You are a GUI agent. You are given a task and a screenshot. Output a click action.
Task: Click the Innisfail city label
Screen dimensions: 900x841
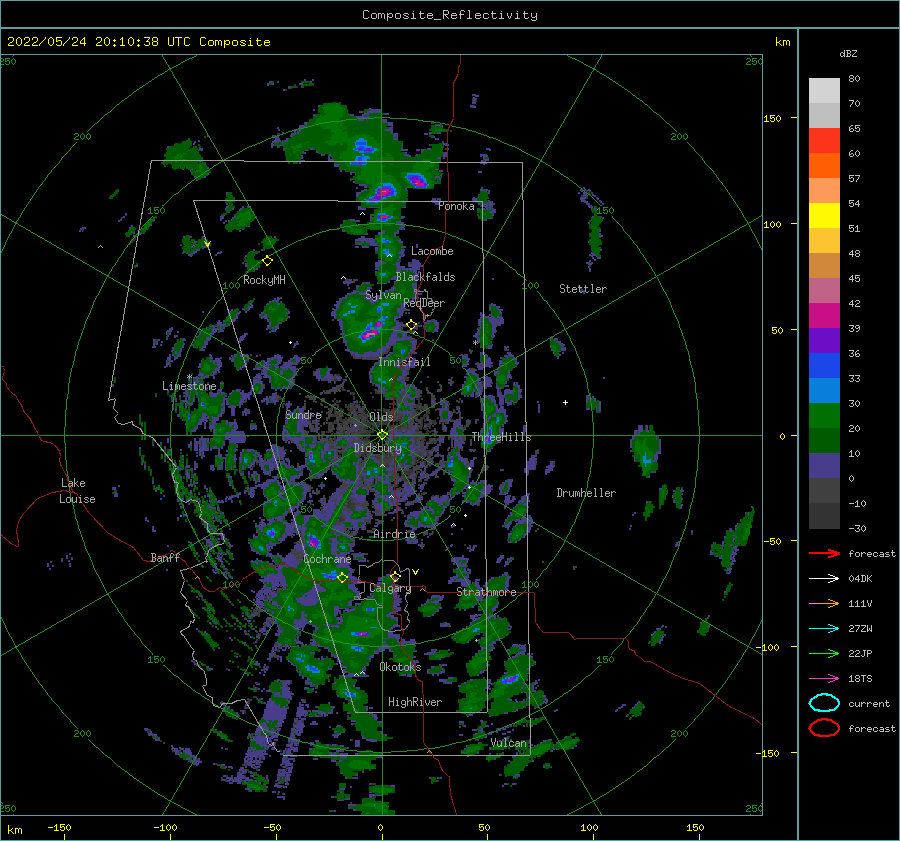[x=404, y=362]
